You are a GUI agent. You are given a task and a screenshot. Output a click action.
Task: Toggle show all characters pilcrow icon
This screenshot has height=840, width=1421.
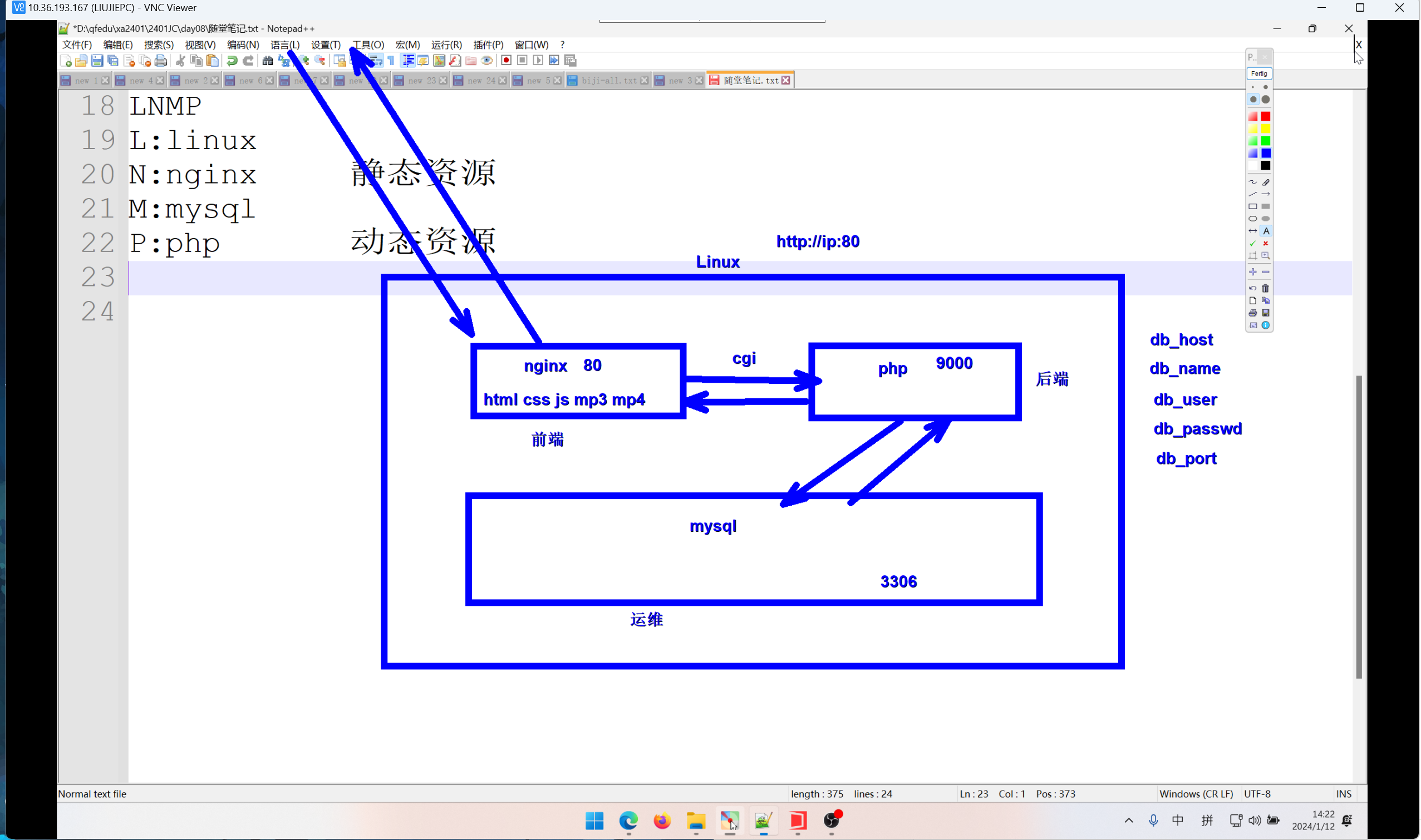tap(391, 61)
